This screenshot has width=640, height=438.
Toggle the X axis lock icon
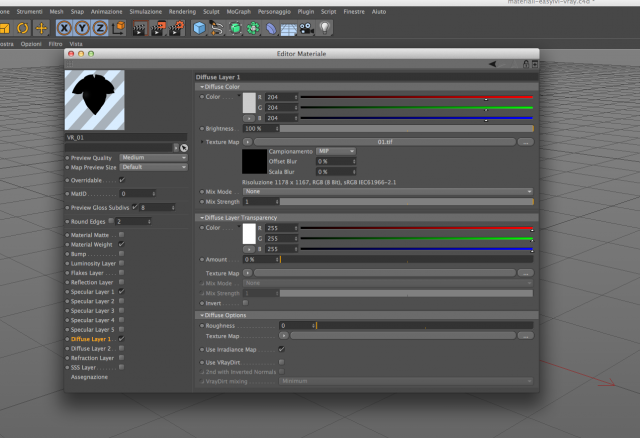(x=64, y=28)
